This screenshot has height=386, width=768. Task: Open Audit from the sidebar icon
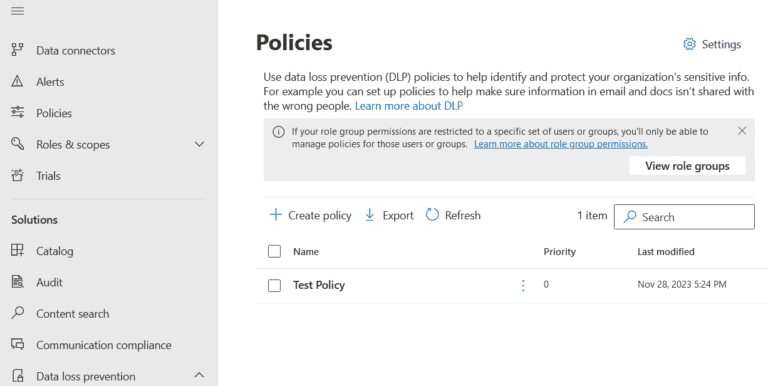click(18, 282)
